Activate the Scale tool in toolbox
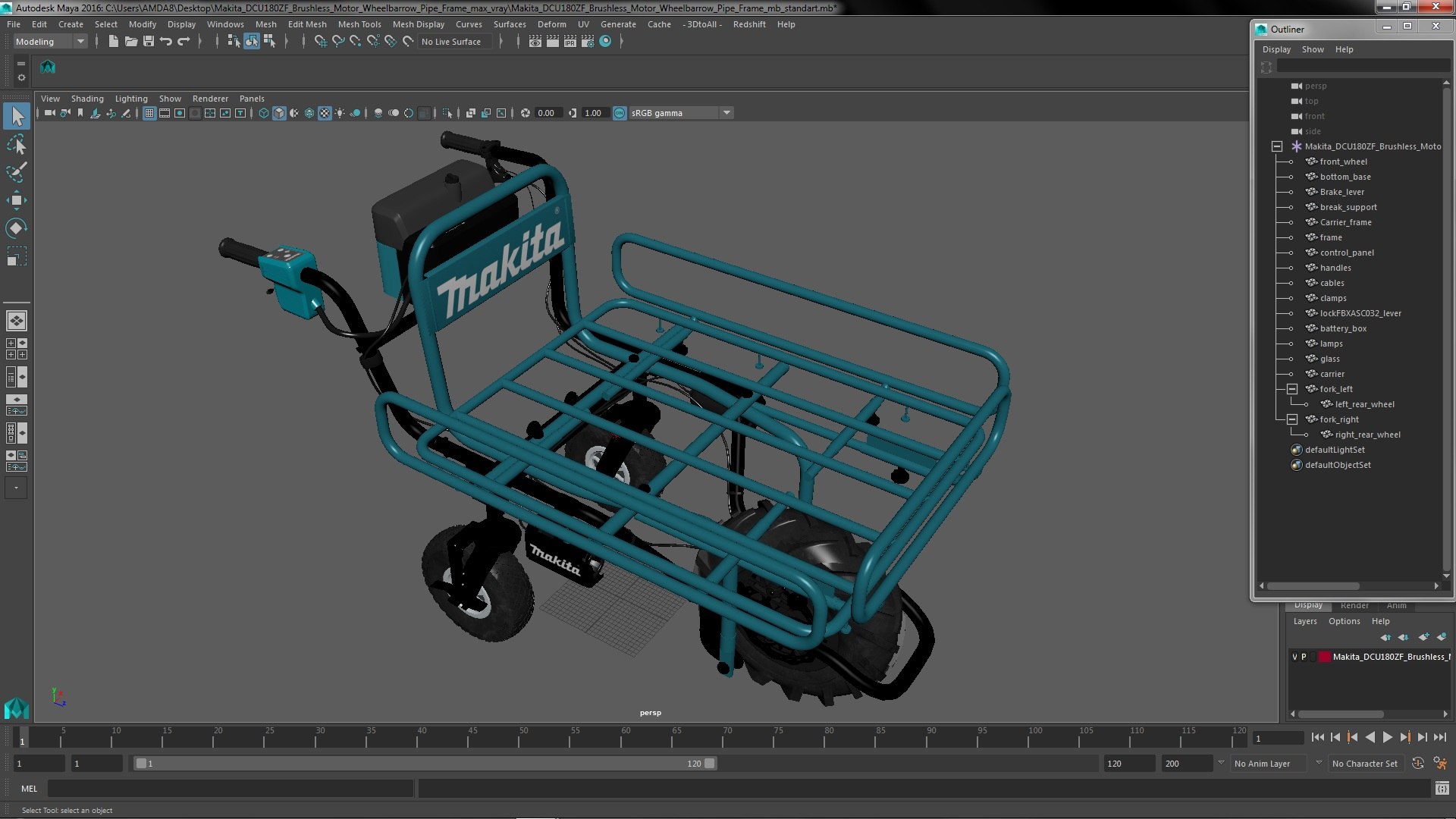Image resolution: width=1456 pixels, height=819 pixels. coord(16,256)
